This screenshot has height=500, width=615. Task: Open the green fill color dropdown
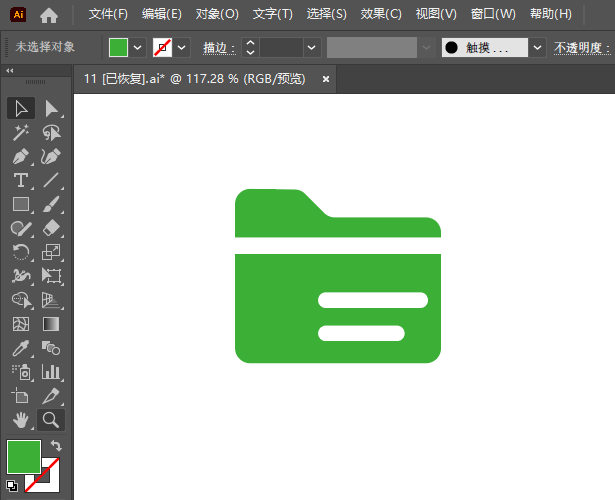click(137, 48)
